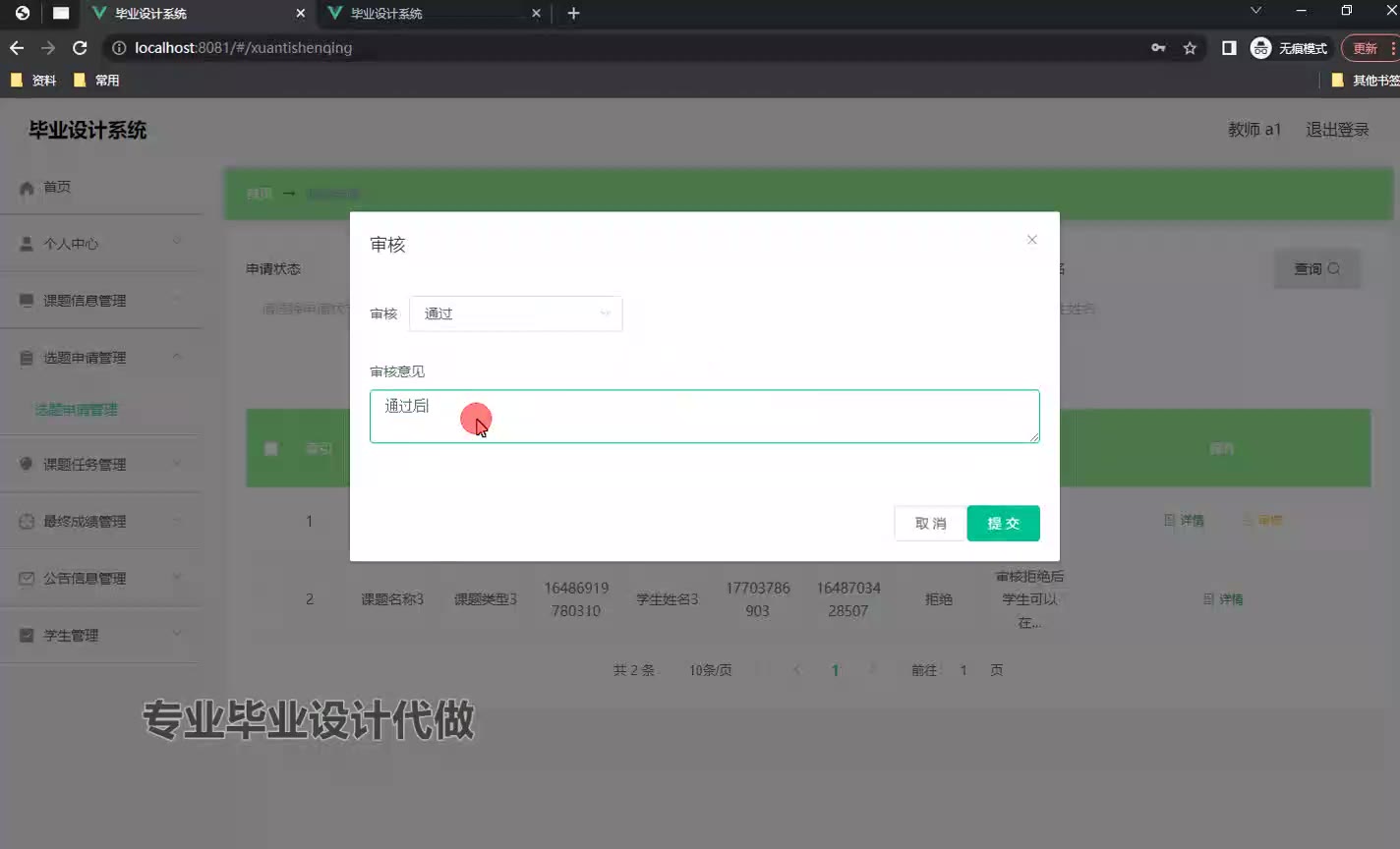Click 退出登录 to log out
The image size is (1400, 849).
point(1337,130)
